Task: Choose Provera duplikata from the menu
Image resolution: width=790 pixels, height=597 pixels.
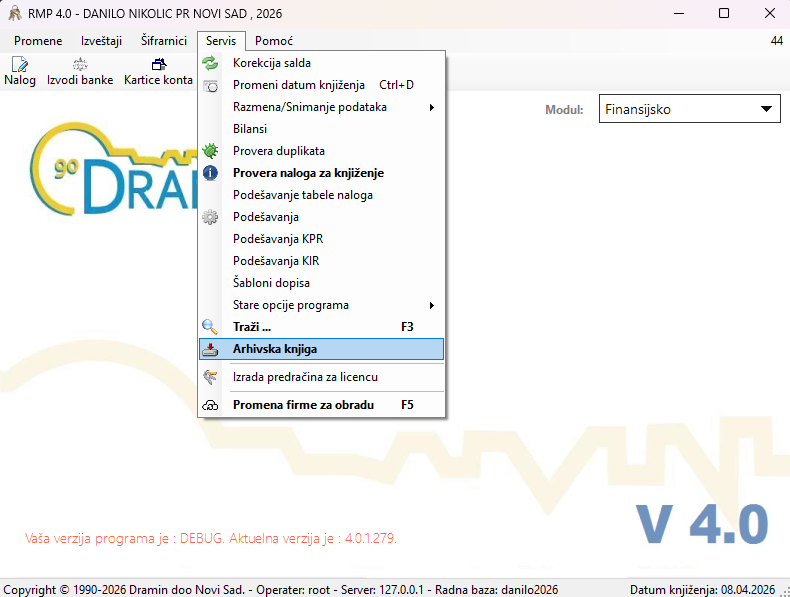Action: (x=321, y=151)
